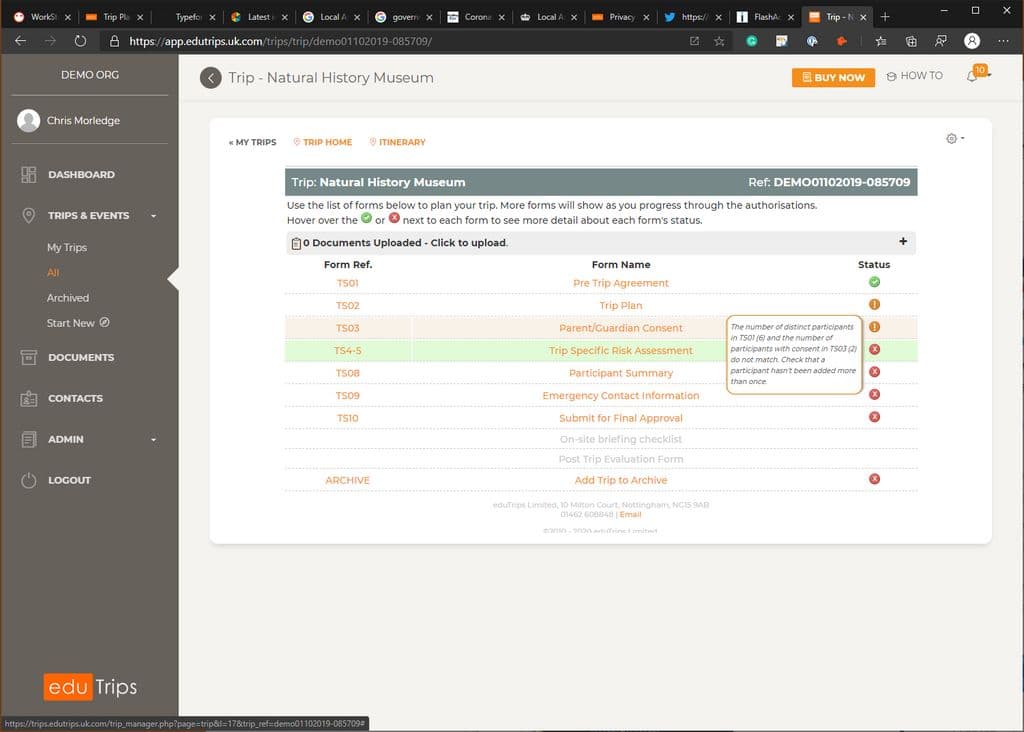Select the All trips submenu item

coord(53,272)
